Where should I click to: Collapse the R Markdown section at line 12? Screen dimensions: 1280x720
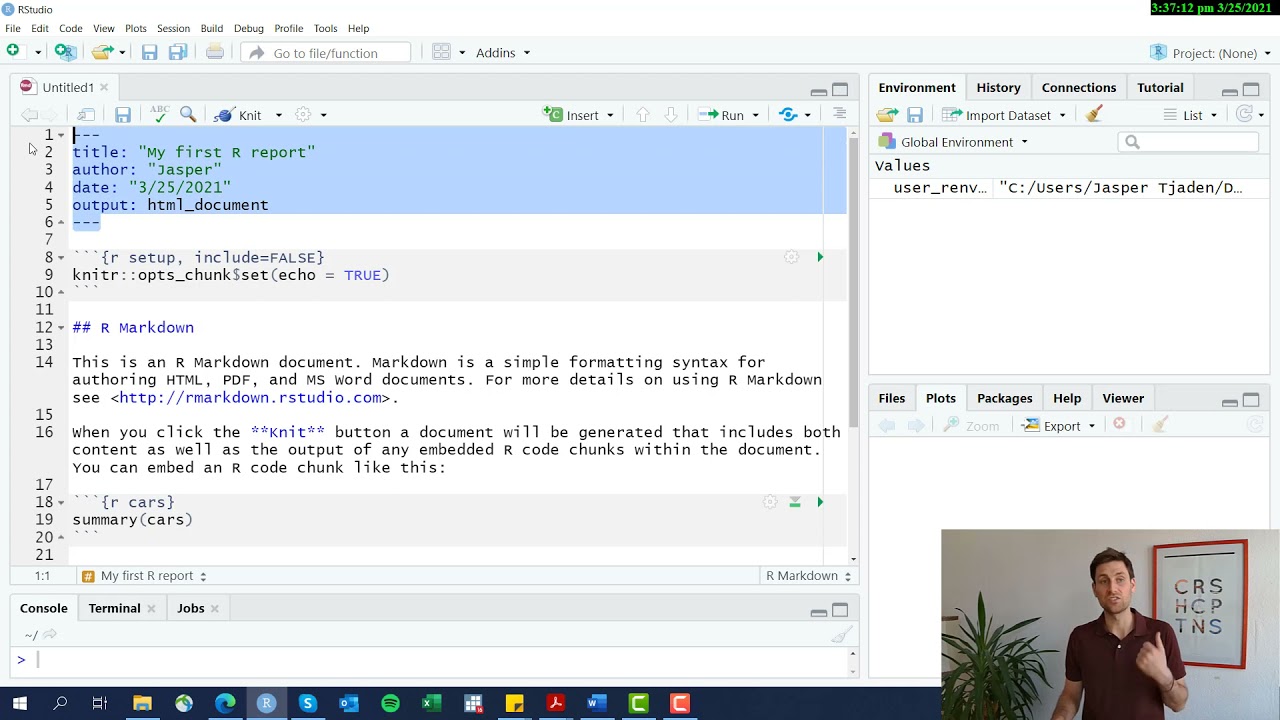point(61,328)
